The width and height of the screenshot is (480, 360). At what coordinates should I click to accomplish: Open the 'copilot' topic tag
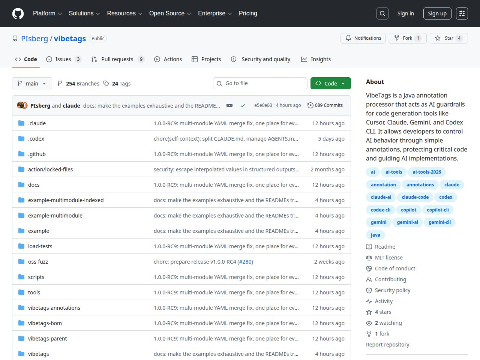pos(408,210)
